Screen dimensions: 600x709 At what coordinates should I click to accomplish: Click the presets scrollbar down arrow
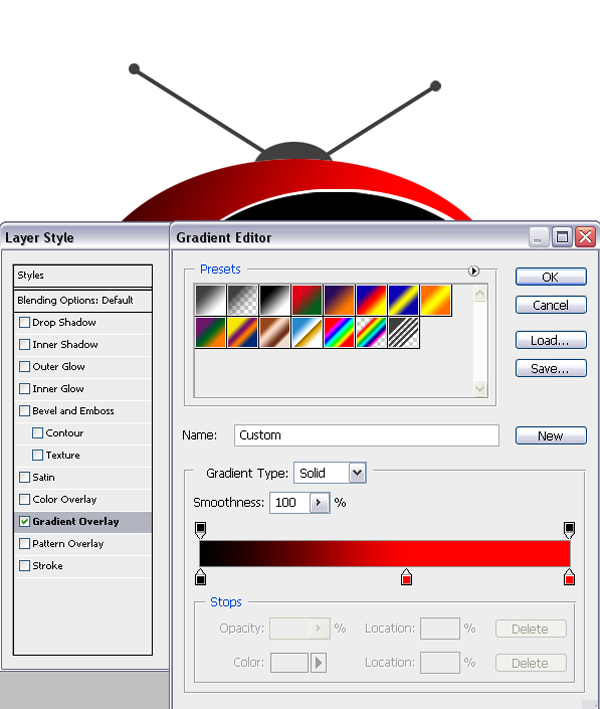(x=480, y=388)
